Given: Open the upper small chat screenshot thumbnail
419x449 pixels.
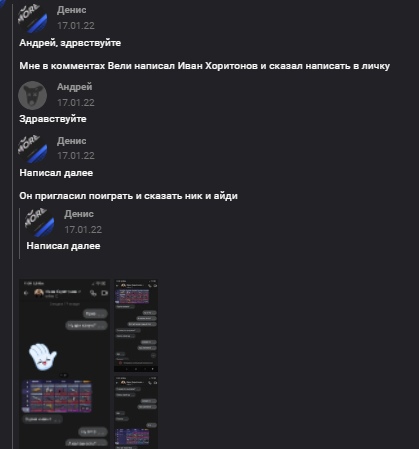Looking at the screenshot, I should pos(136,325).
